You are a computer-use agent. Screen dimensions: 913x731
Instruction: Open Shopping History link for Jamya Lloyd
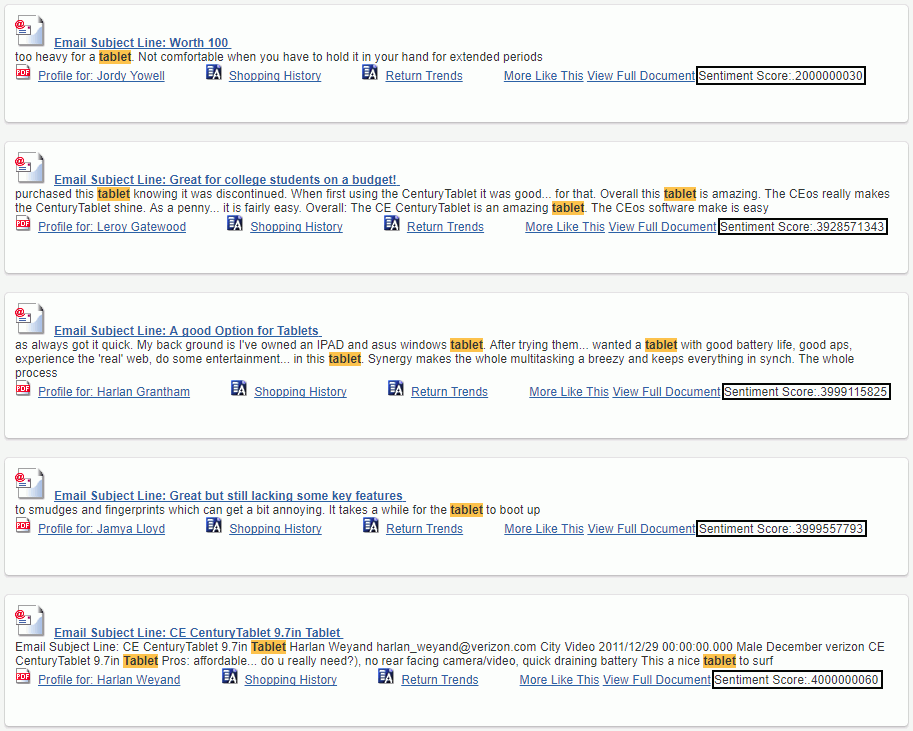[x=275, y=528]
